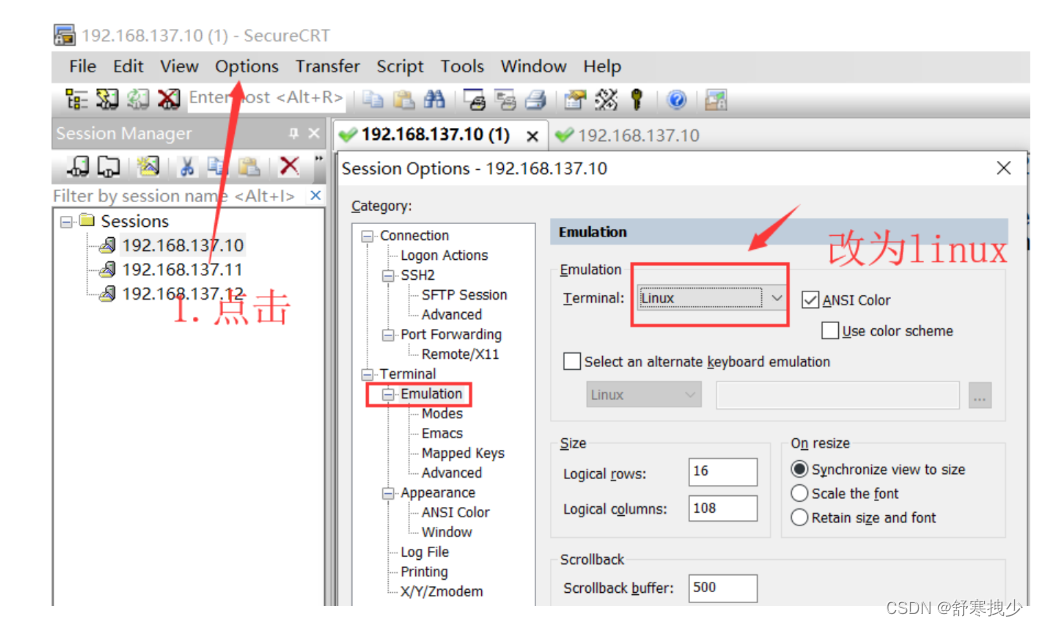This screenshot has height=626, width=1038.
Task: Open the File menu
Action: [x=83, y=66]
